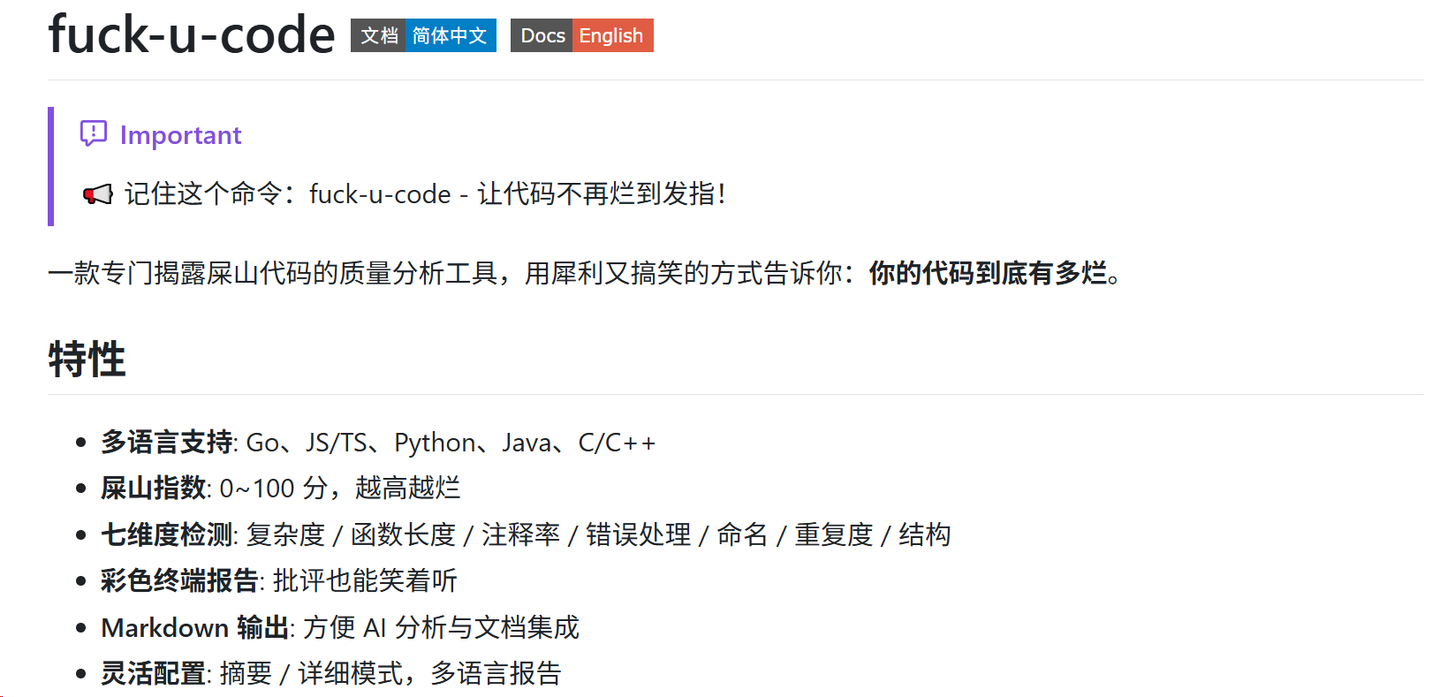Click the megaphone emoji icon
Screen dimensions: 1440x697
coord(97,194)
